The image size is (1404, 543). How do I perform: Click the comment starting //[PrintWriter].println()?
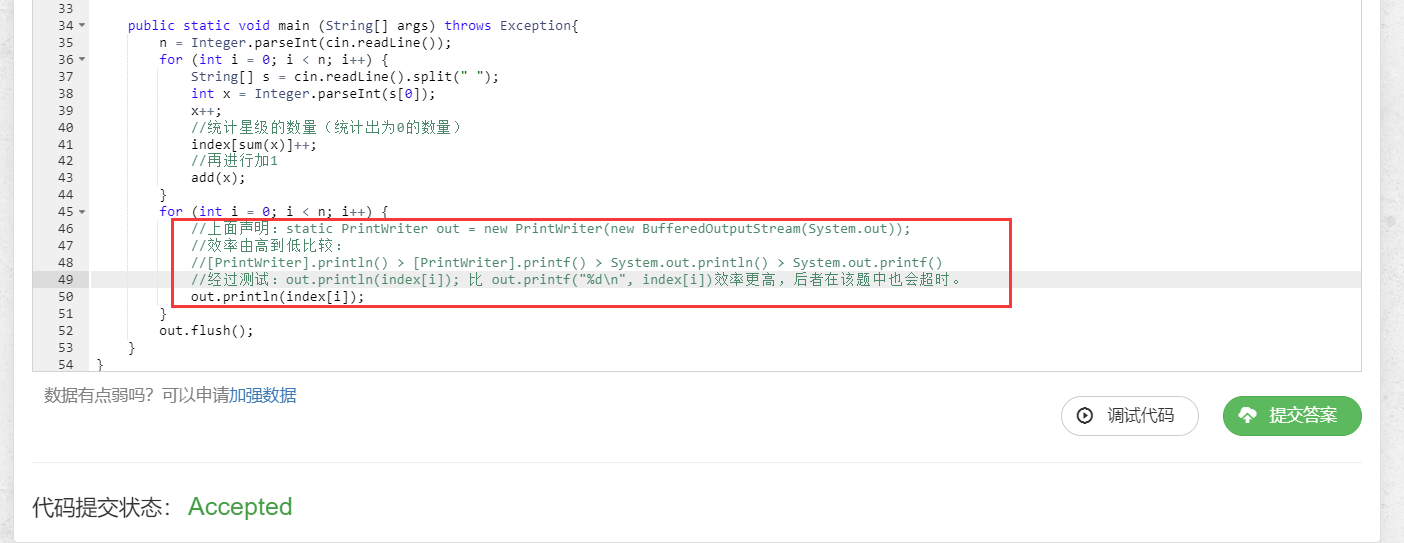click(x=567, y=262)
